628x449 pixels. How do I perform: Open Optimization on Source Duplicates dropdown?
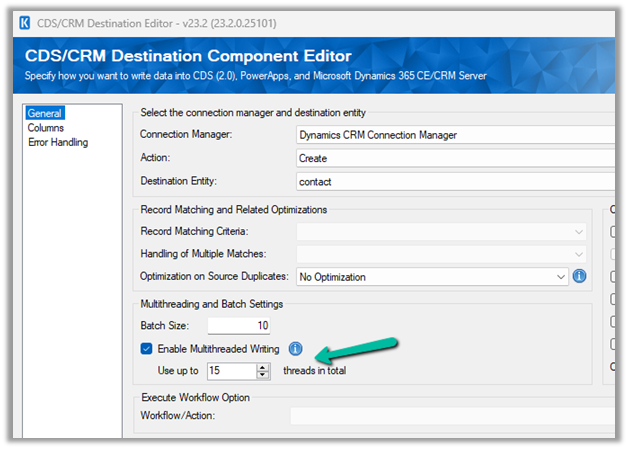(432, 276)
